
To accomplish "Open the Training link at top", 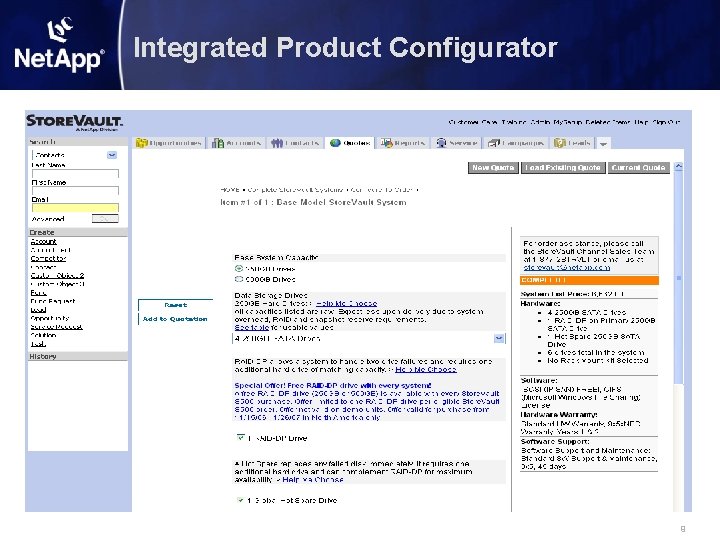I will [x=514, y=122].
